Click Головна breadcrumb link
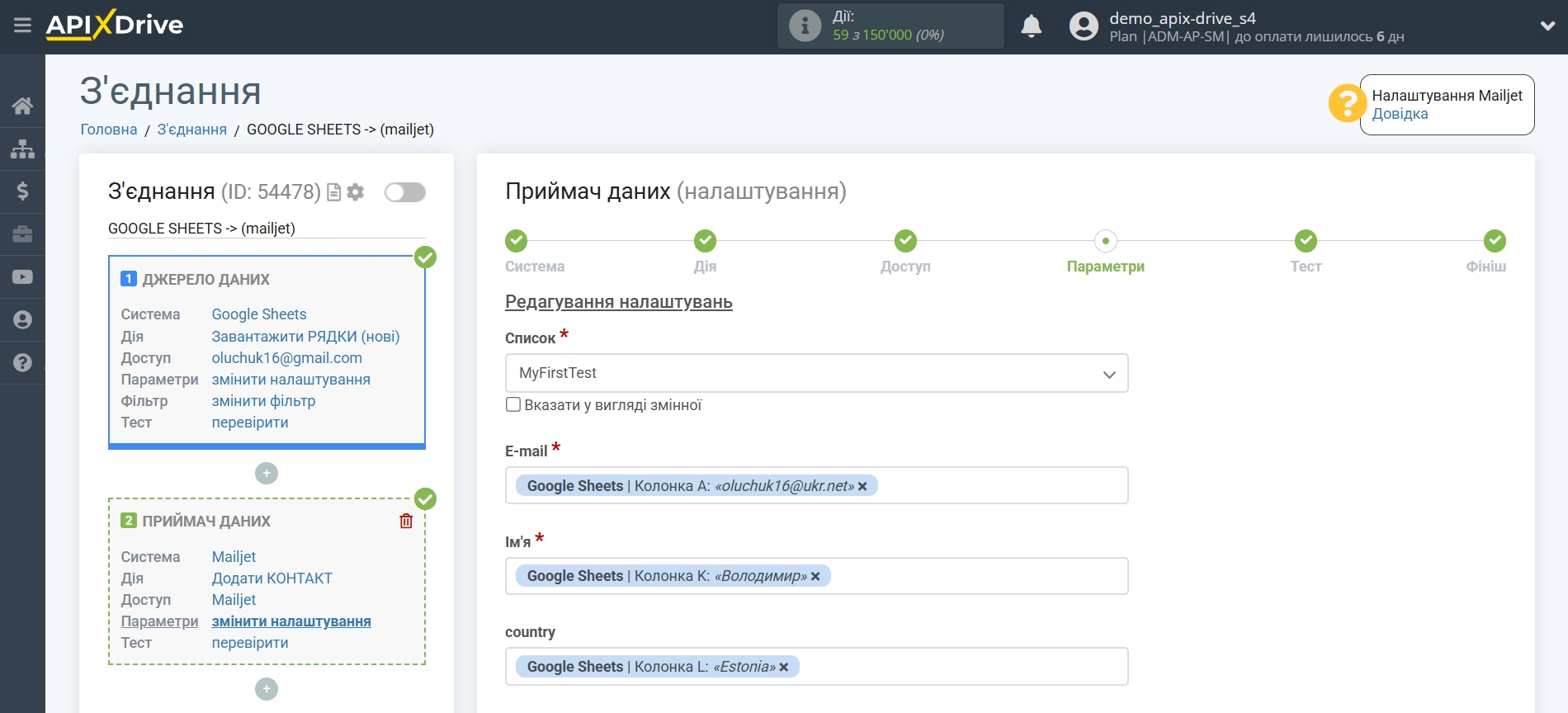This screenshot has height=713, width=1568. pyautogui.click(x=109, y=130)
